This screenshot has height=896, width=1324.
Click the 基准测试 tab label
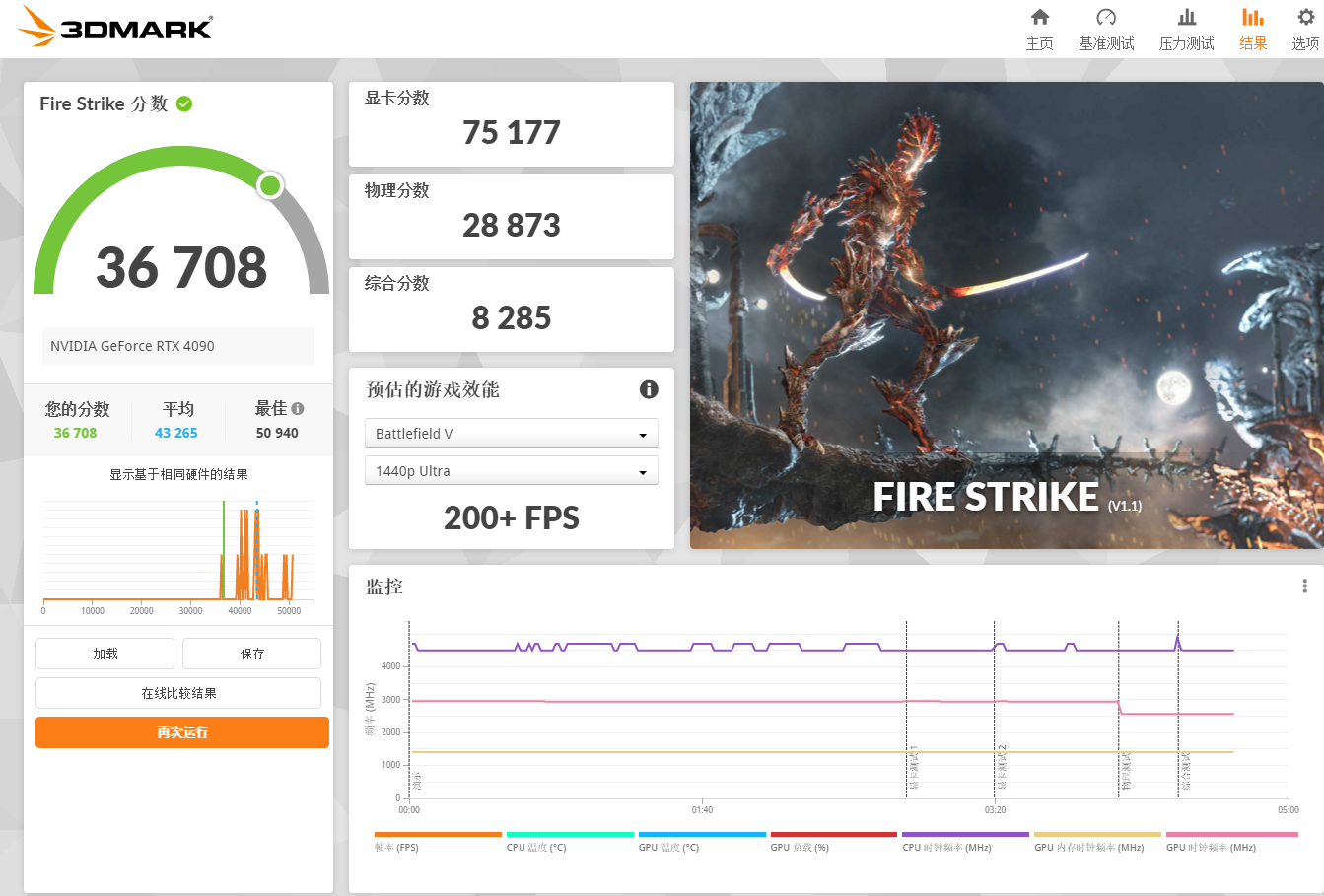click(1106, 43)
